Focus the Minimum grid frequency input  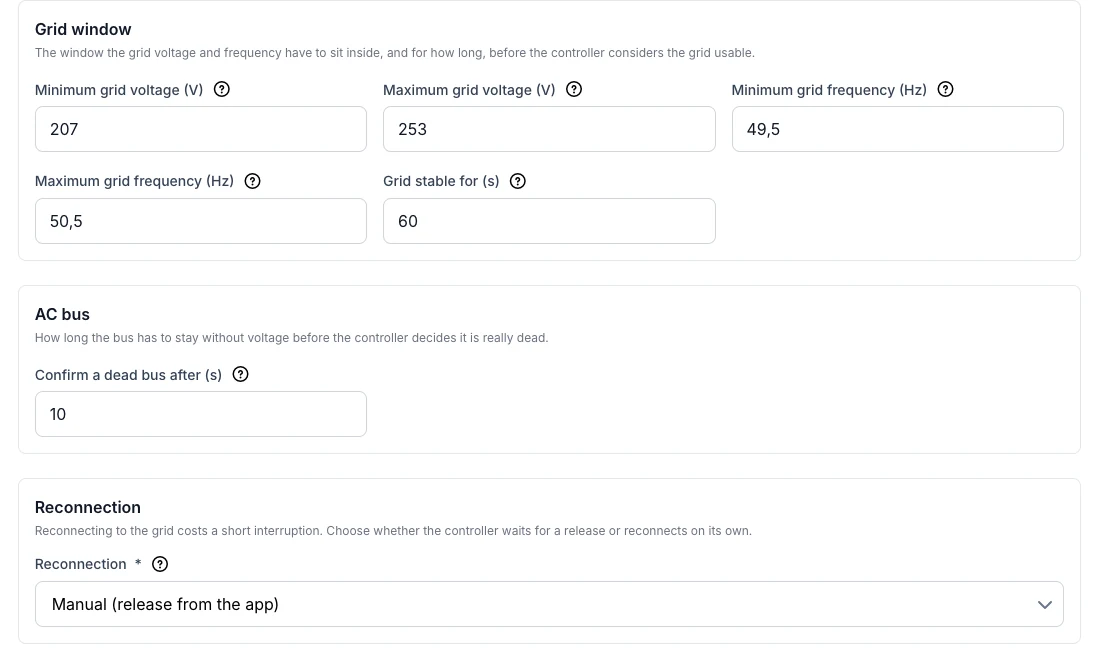(x=897, y=129)
